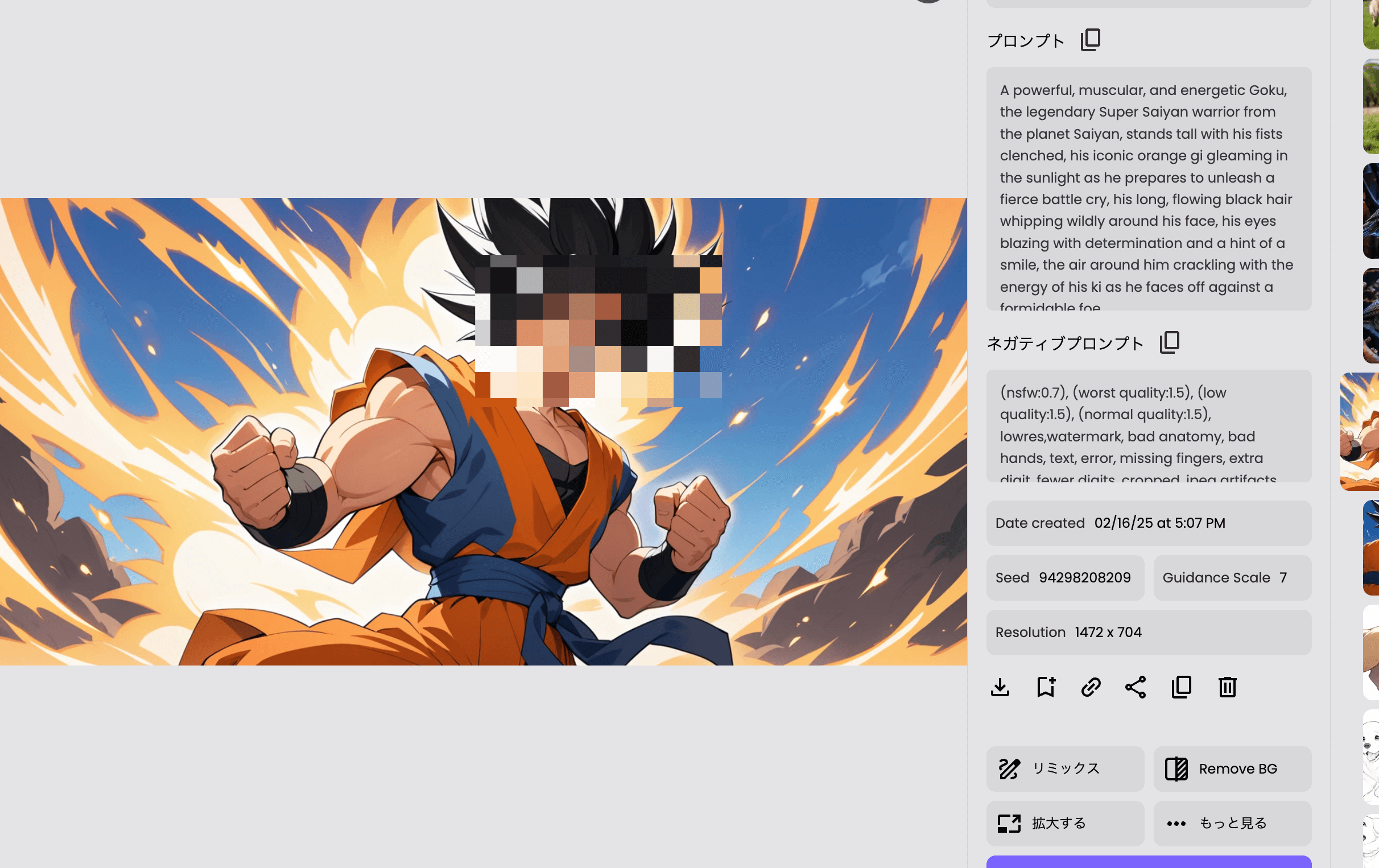Image resolution: width=1379 pixels, height=868 pixels.
Task: Share the image with the share icon
Action: tap(1136, 687)
